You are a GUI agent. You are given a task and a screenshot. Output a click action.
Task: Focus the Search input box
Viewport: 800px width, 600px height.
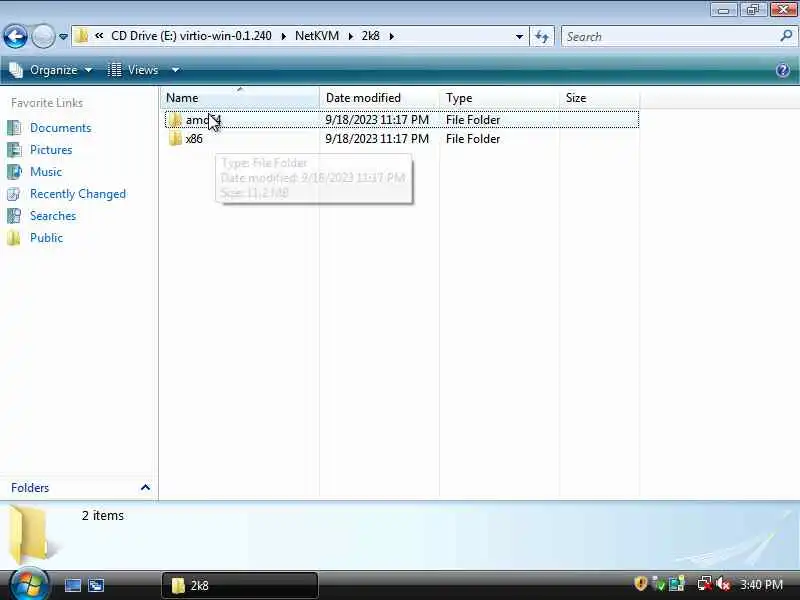pos(670,36)
